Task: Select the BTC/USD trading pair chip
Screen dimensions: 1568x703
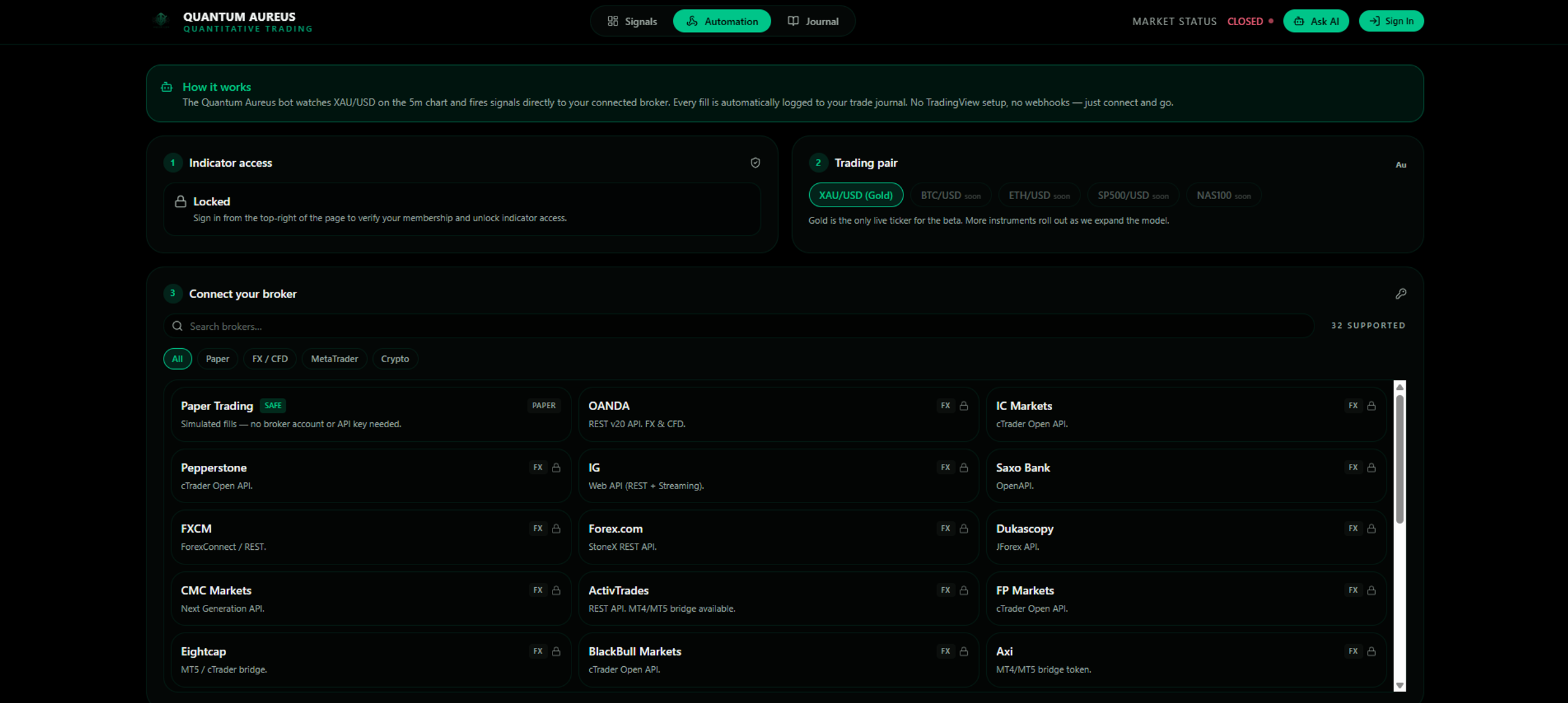Action: tap(951, 196)
